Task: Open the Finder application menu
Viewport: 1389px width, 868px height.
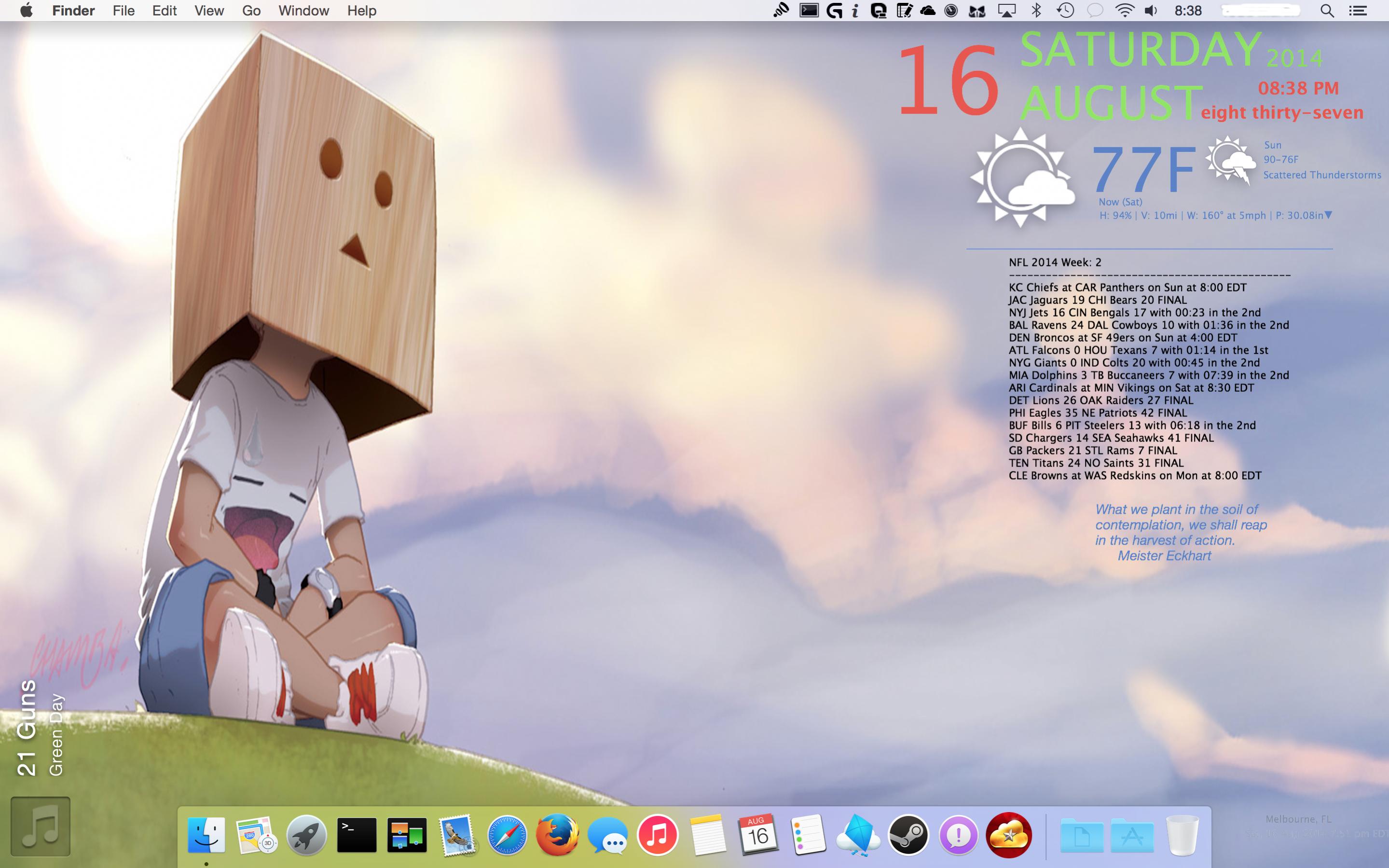Action: [x=73, y=10]
